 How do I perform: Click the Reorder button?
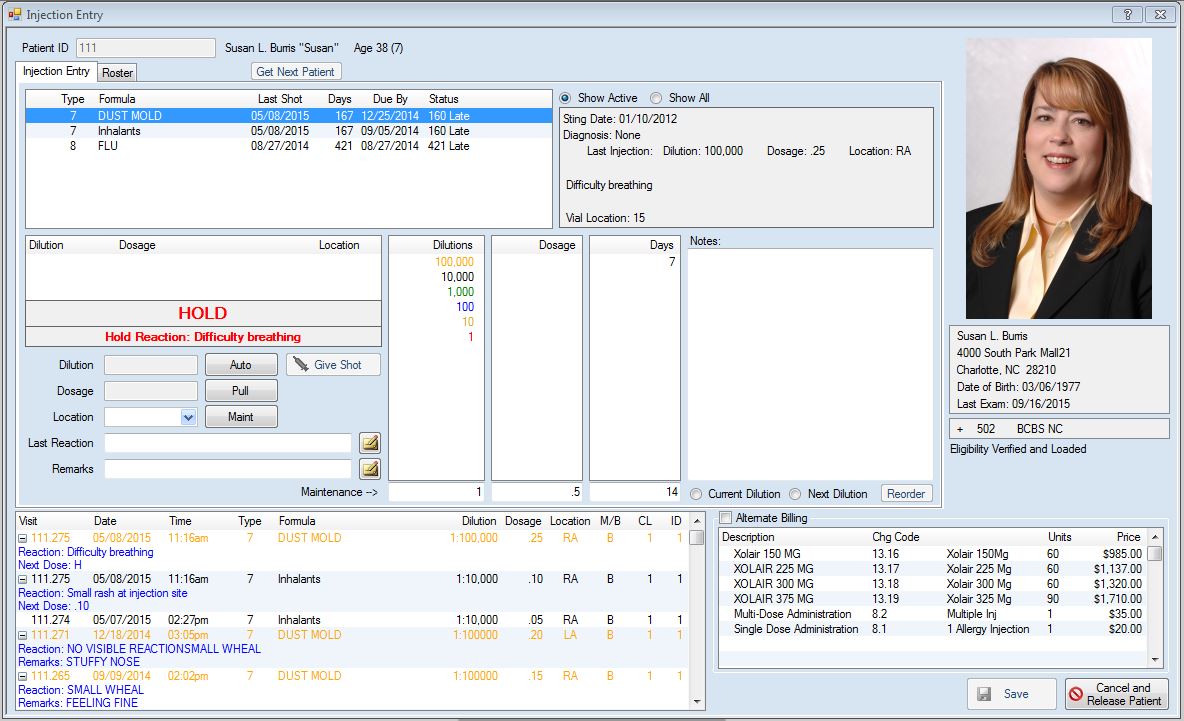tap(905, 494)
